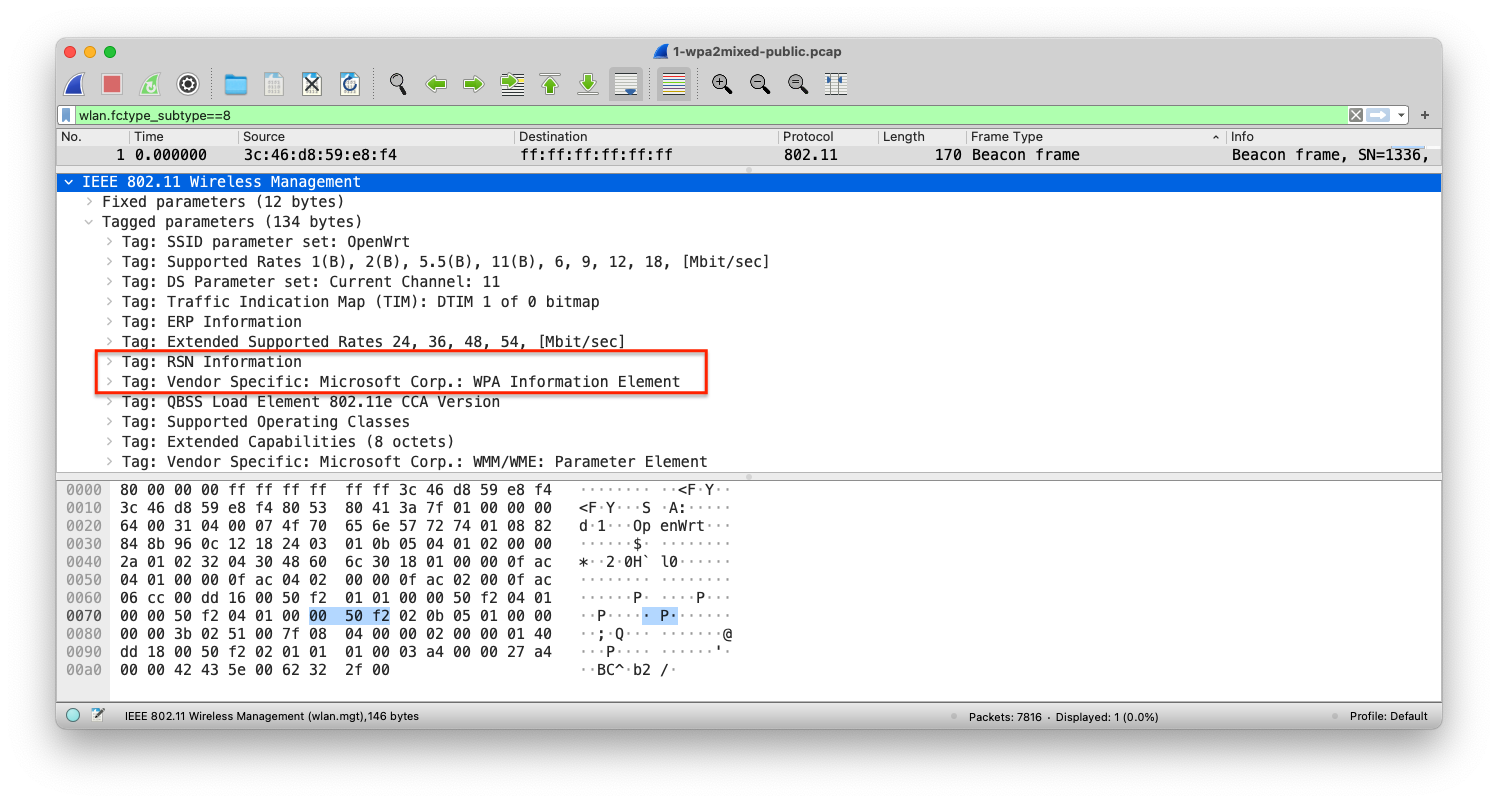Click the Find packet magnifier icon

click(x=398, y=84)
